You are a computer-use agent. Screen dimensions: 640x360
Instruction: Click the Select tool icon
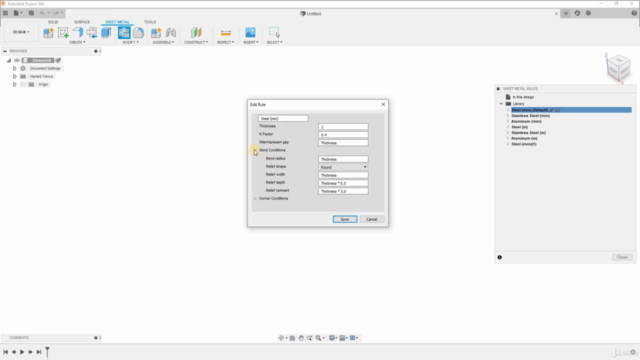tap(274, 33)
